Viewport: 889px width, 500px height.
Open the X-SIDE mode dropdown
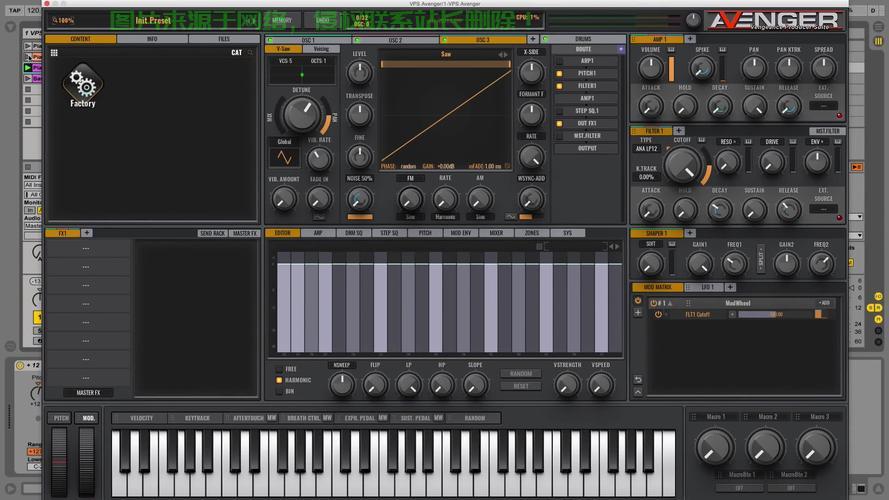[531, 52]
